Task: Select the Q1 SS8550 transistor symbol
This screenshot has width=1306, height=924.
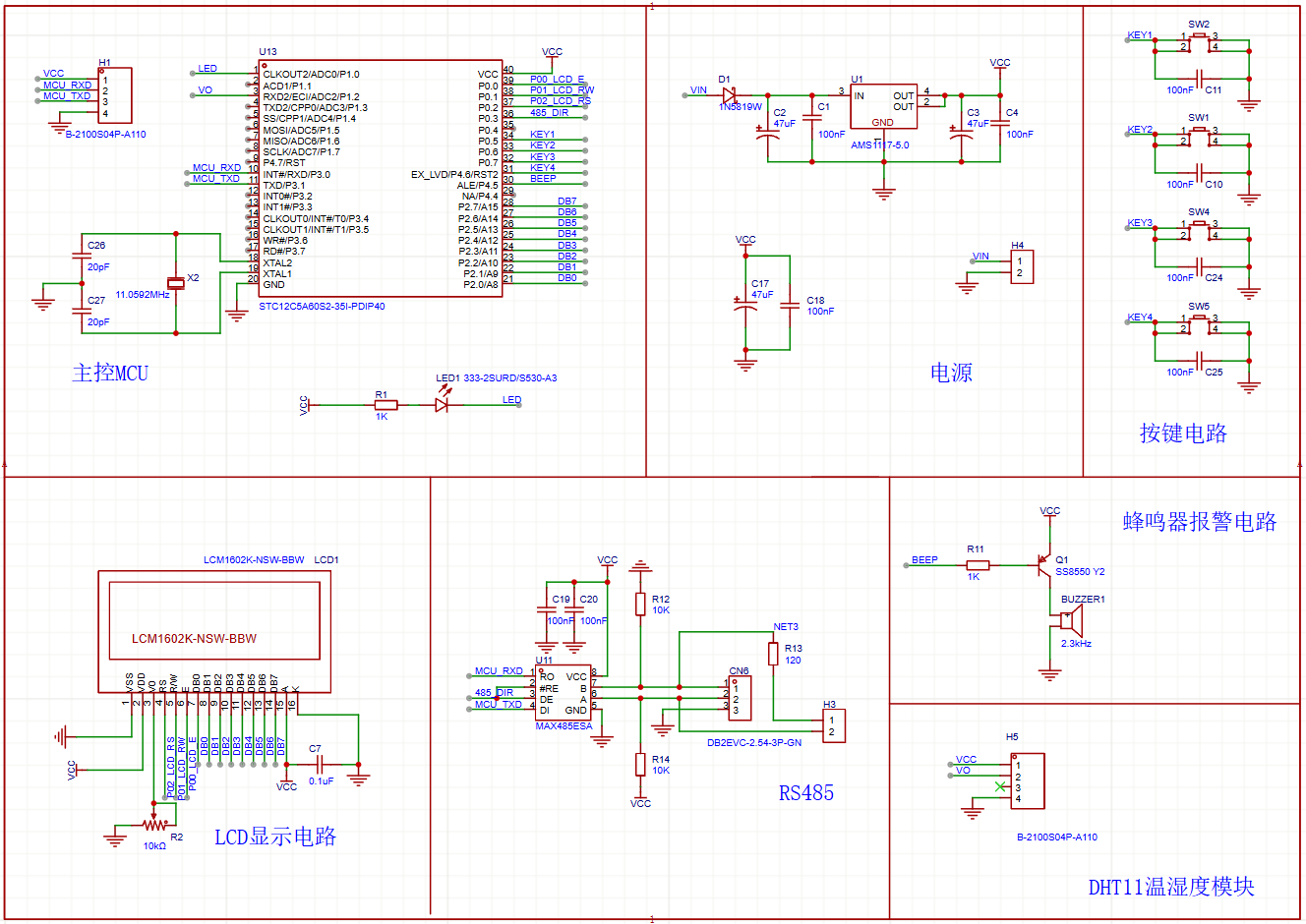Action: coord(1043,564)
